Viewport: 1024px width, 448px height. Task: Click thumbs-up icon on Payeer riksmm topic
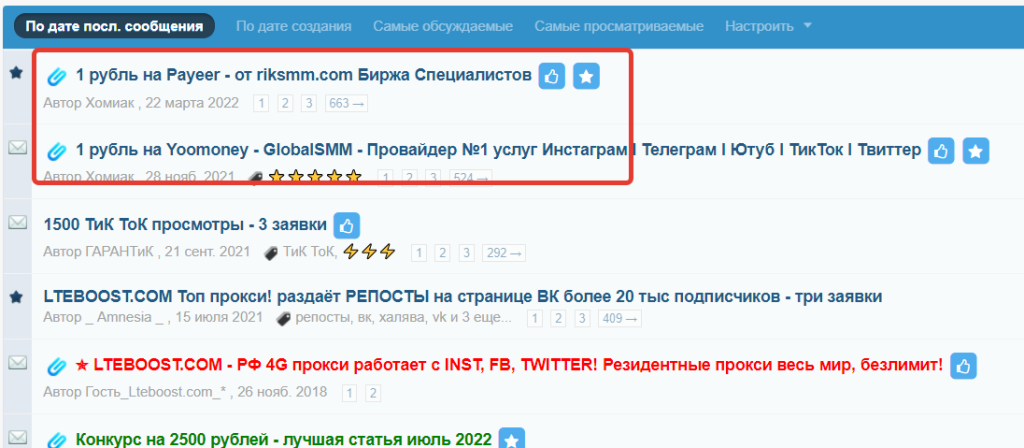point(552,77)
